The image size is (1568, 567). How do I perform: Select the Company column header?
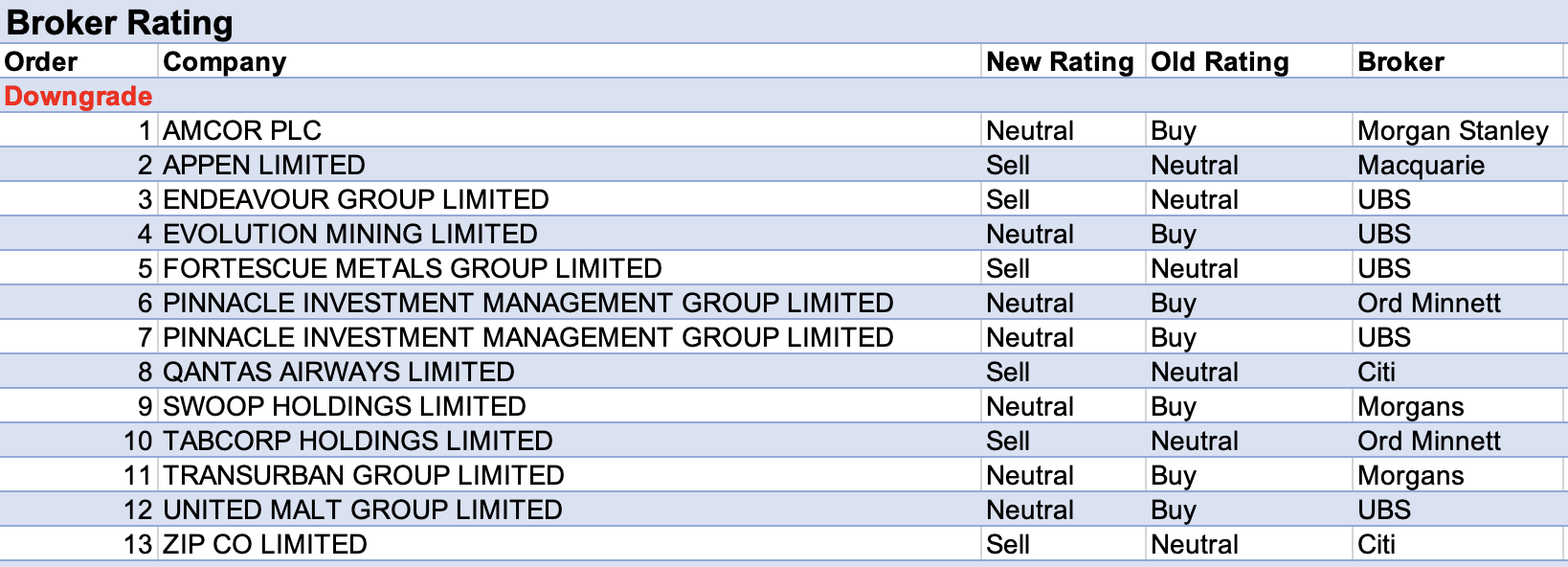tap(224, 61)
